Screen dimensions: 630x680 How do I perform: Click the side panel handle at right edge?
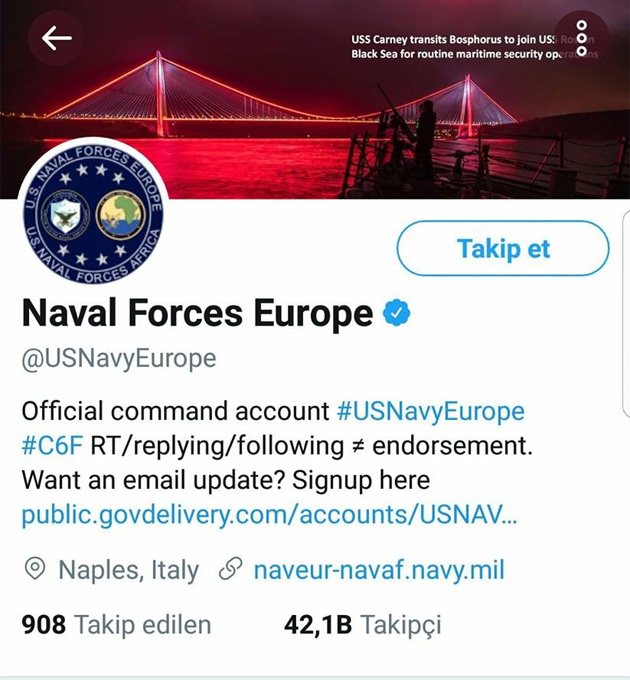pos(626,314)
